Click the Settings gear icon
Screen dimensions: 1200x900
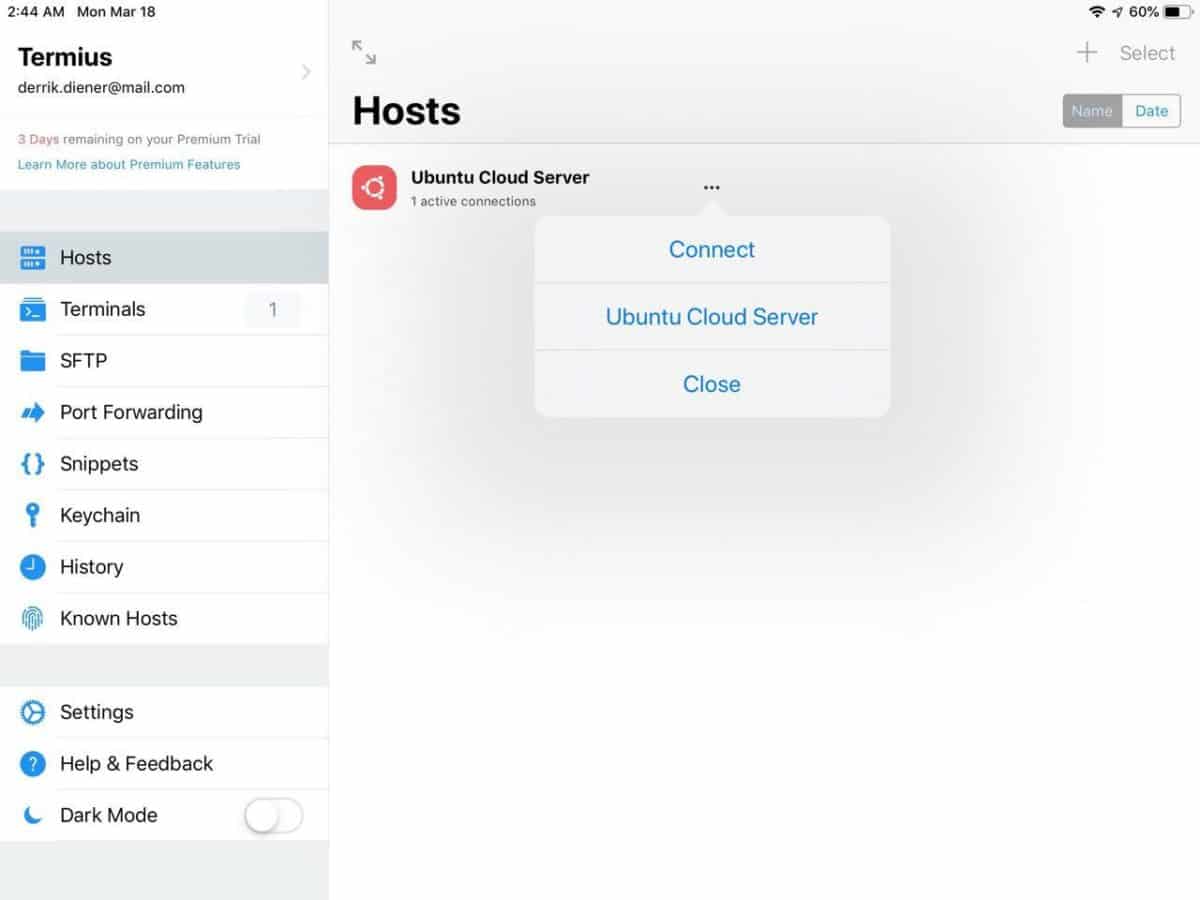[33, 712]
